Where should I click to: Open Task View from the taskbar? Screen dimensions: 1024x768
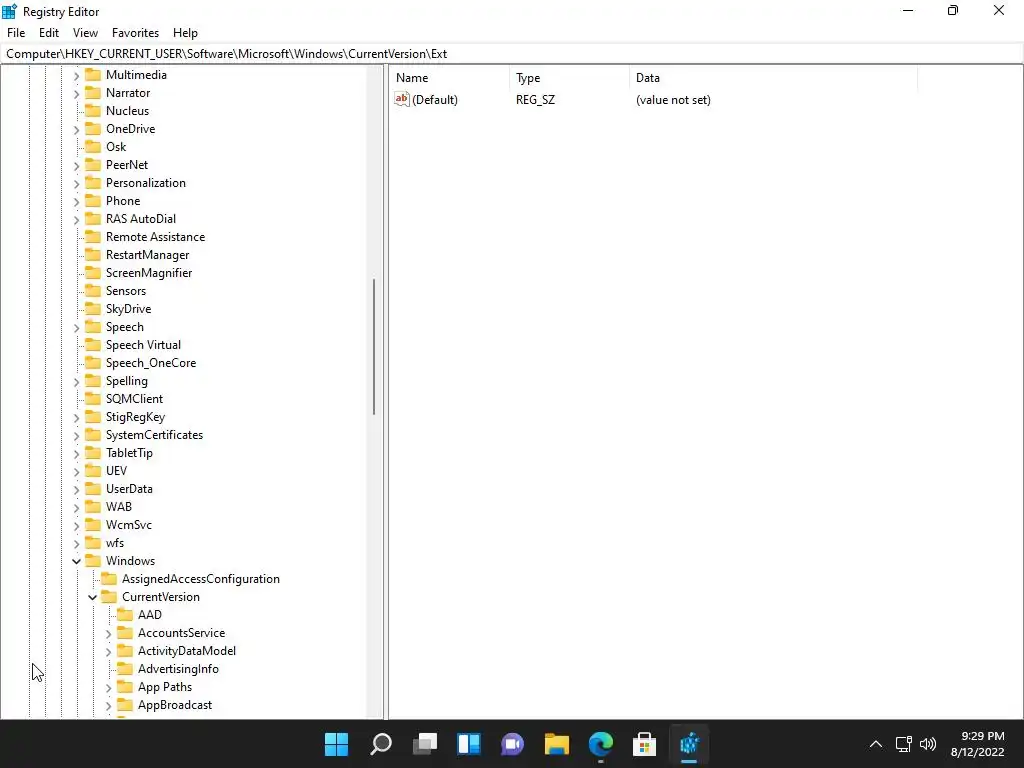tap(424, 744)
